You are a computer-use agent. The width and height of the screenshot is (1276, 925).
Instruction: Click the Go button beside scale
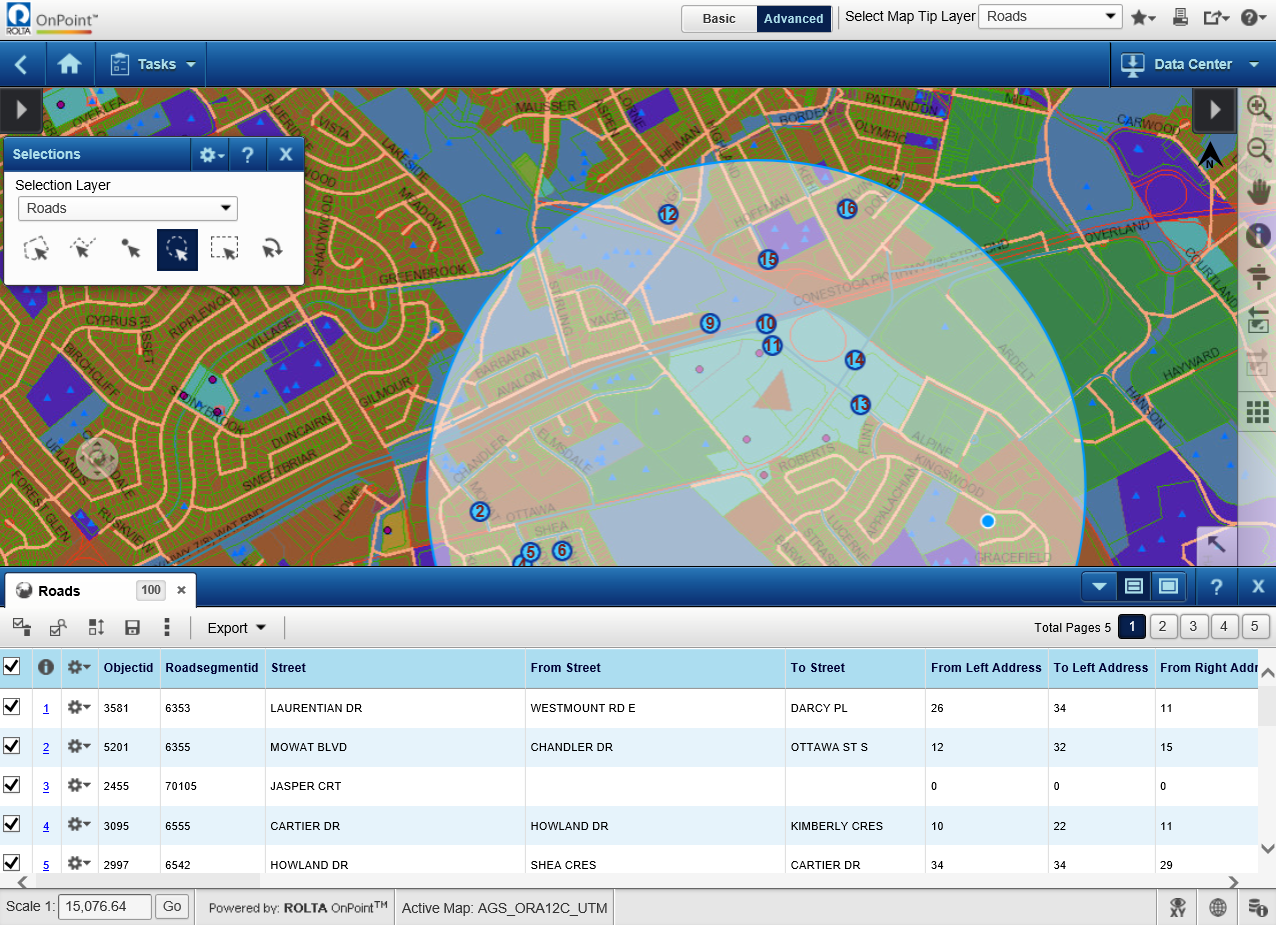tap(172, 906)
